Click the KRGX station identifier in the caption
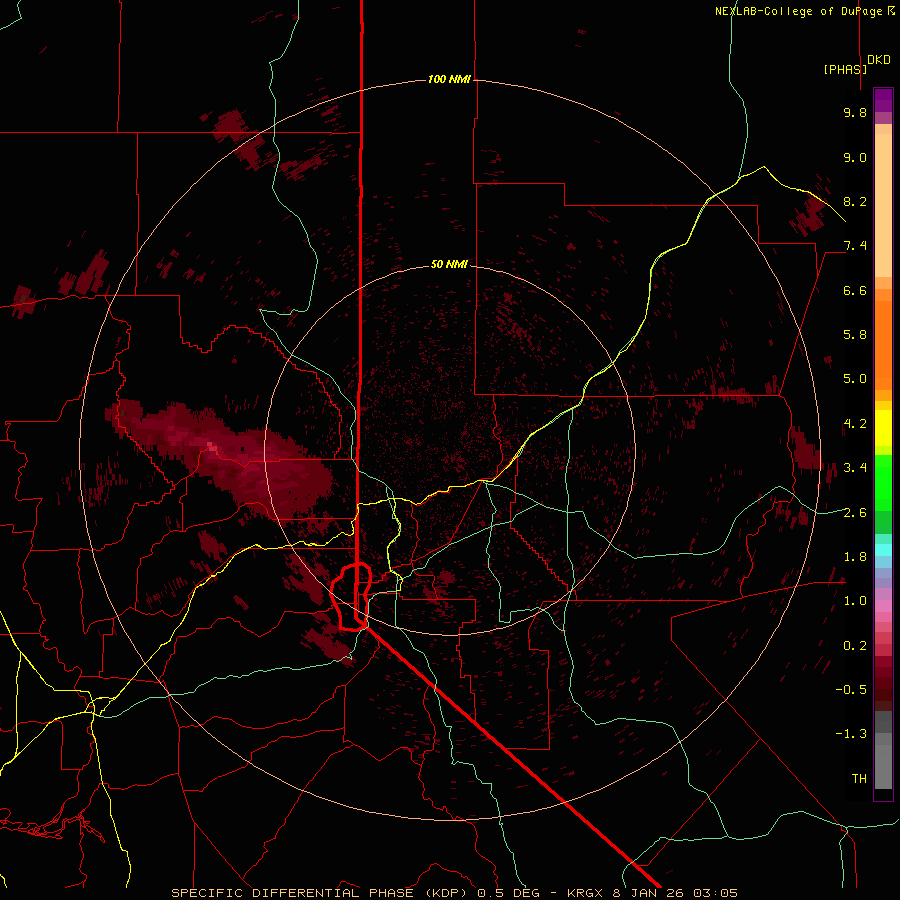900x900 pixels. click(x=586, y=893)
